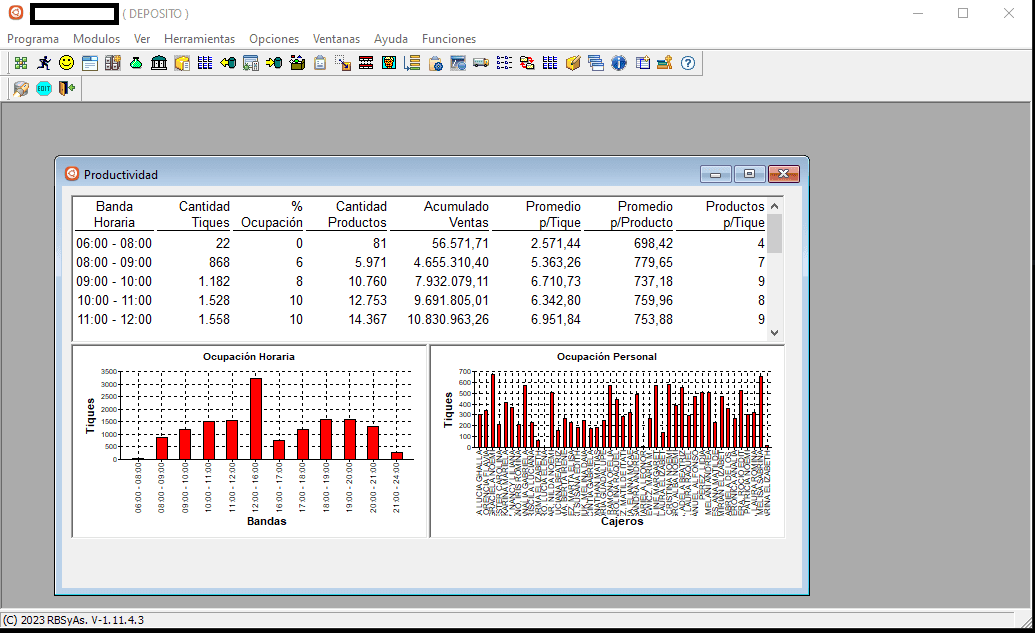Click the running man toolbar icon
The width and height of the screenshot is (1035, 633).
tap(44, 63)
